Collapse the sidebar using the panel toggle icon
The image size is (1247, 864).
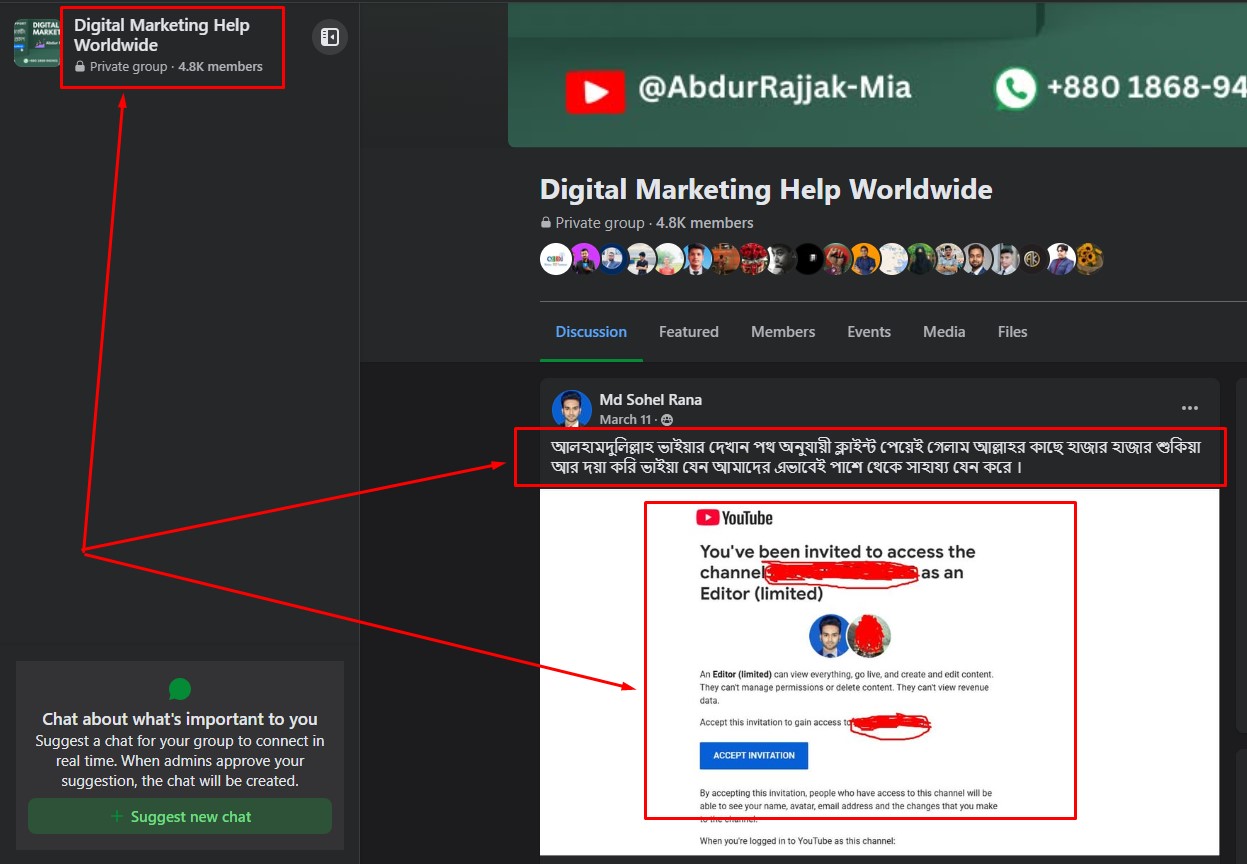click(x=330, y=38)
